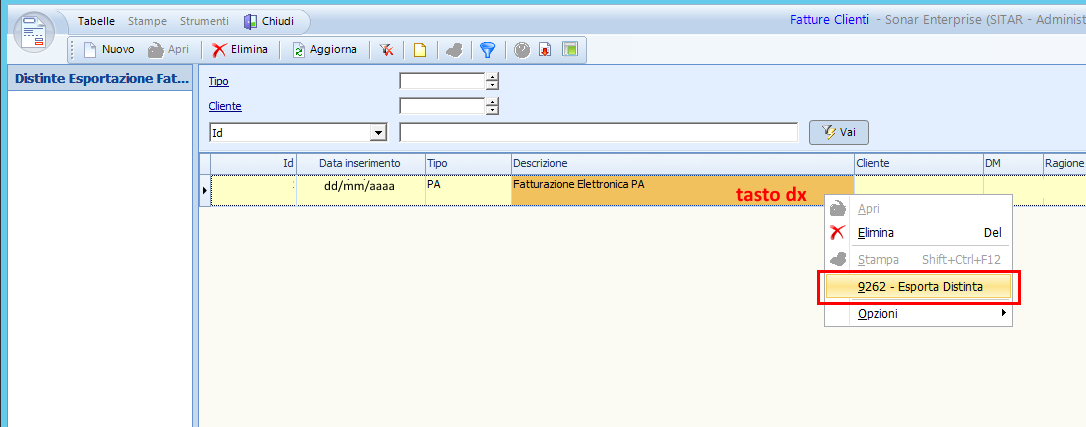Choose Elimina in the context menu
The image size is (1086, 427).
[875, 233]
